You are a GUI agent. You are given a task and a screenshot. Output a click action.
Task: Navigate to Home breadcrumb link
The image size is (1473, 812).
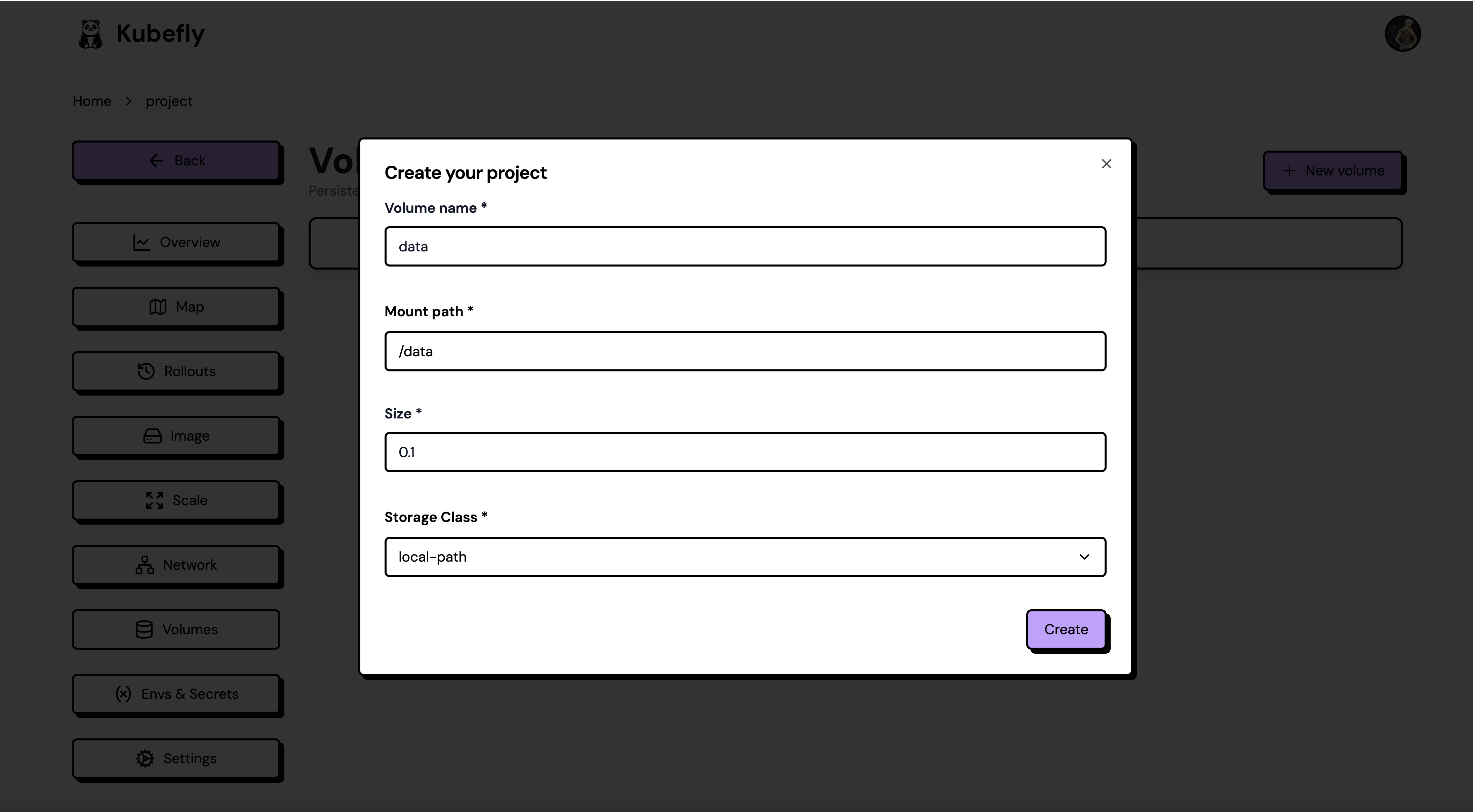pos(92,101)
